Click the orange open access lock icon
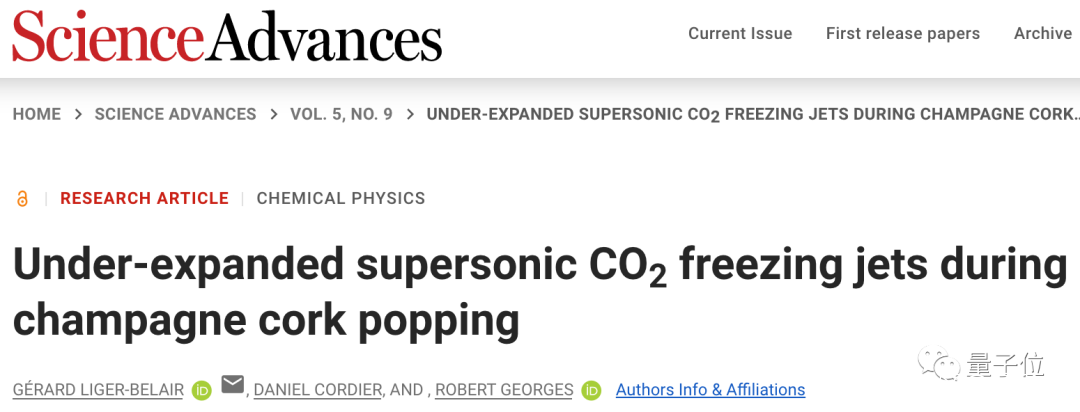 tap(23, 198)
